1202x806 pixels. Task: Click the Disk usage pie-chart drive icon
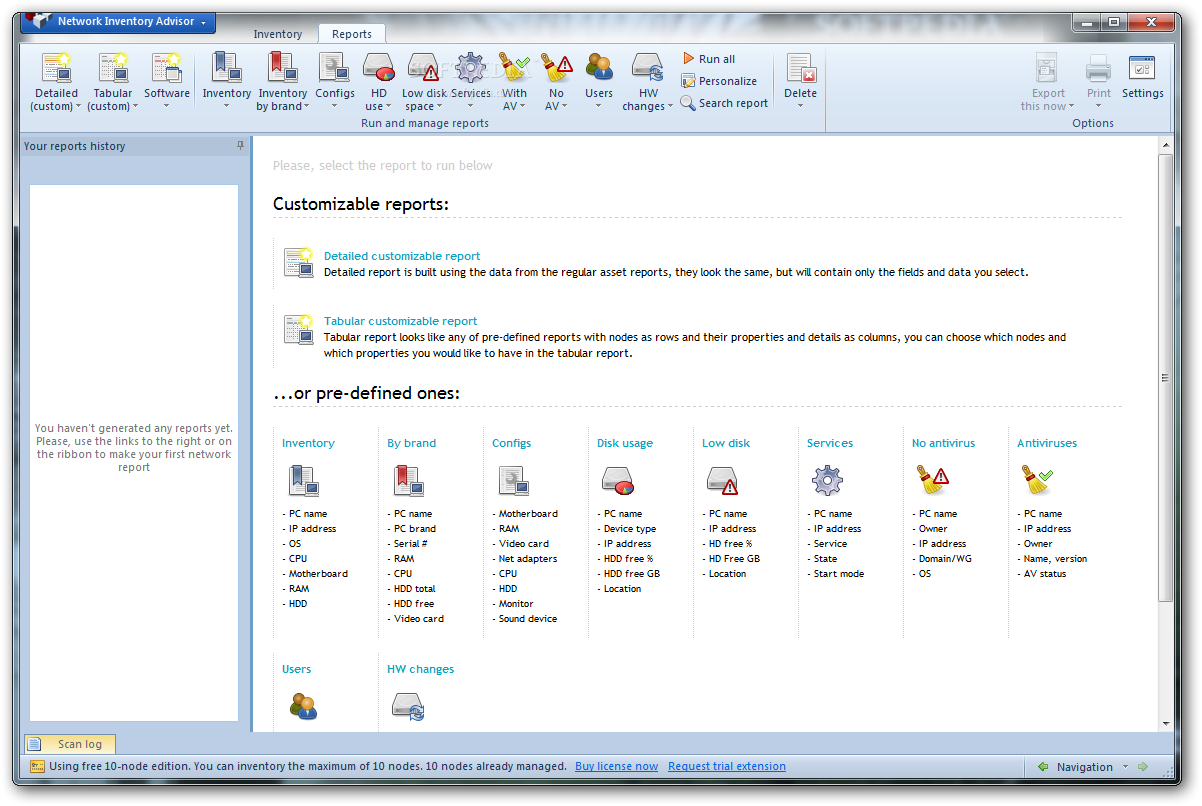coord(619,482)
